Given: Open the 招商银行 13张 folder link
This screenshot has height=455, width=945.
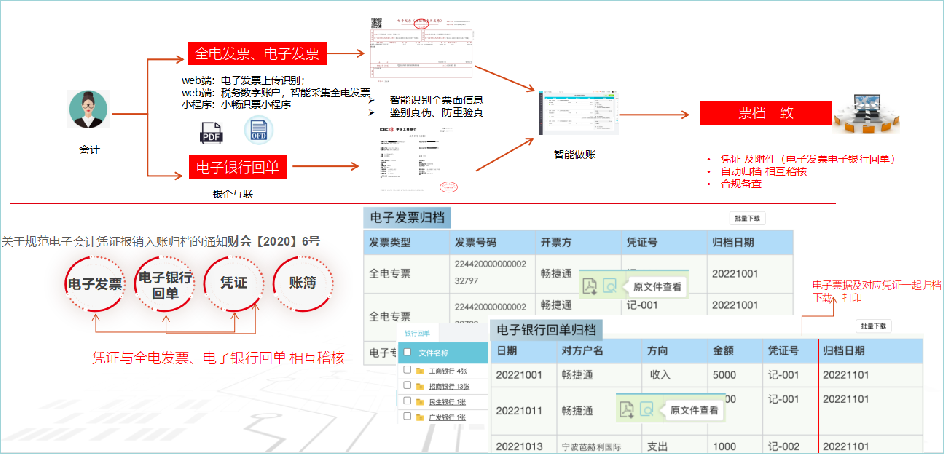Looking at the screenshot, I should 448,386.
